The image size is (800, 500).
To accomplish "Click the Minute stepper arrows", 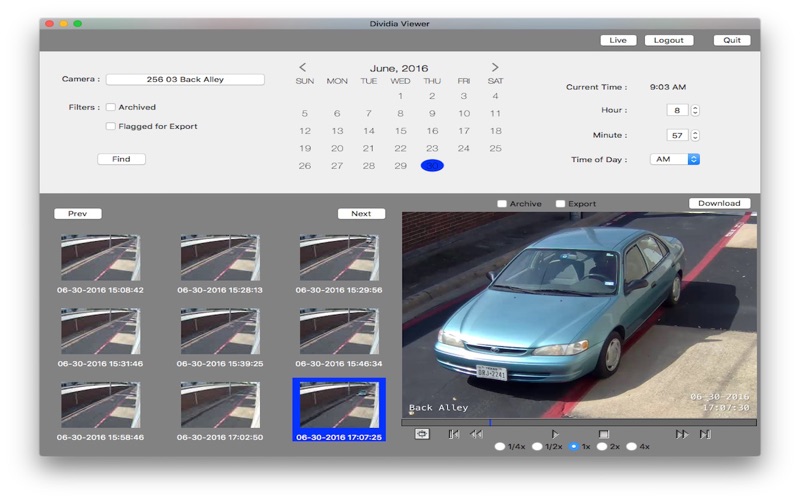I will (x=695, y=135).
